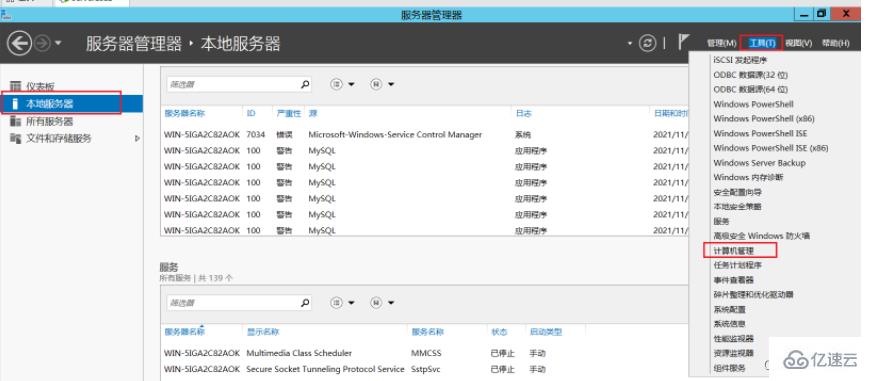Sort events by 日志 column header
Viewport: 869px width, 381px height.
coord(523,113)
